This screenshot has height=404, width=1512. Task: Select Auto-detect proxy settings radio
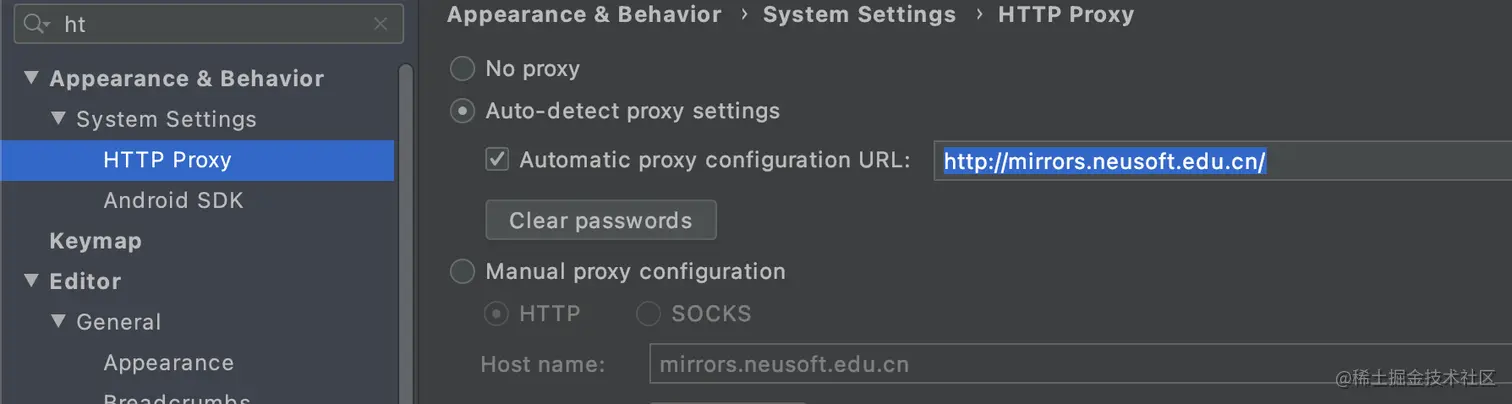[x=462, y=111]
